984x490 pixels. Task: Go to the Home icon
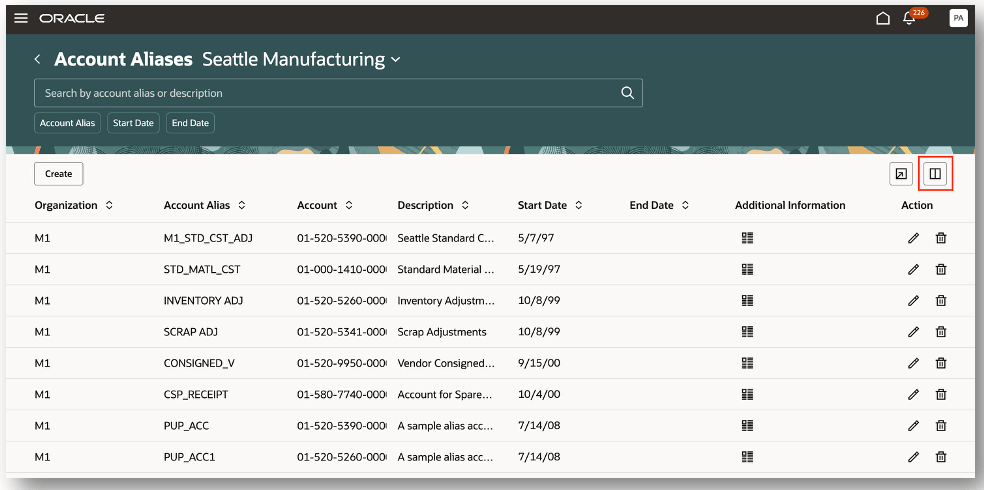click(883, 19)
